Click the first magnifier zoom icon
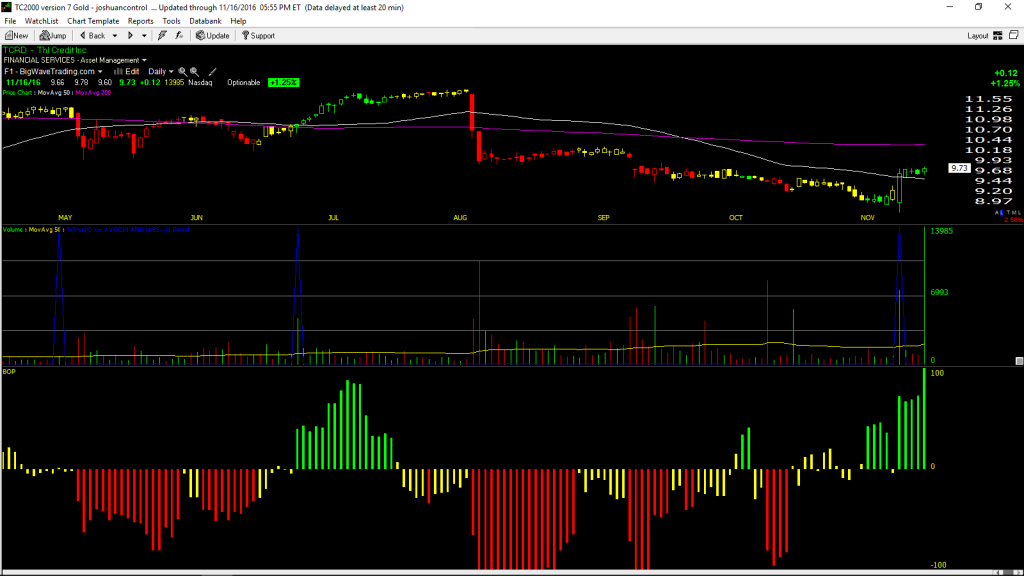The image size is (1024, 576). click(x=183, y=72)
